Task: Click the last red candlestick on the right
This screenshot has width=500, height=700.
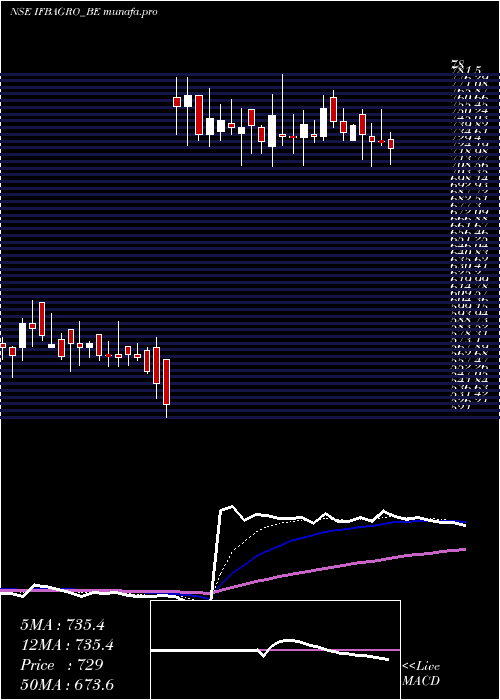Action: tap(391, 144)
